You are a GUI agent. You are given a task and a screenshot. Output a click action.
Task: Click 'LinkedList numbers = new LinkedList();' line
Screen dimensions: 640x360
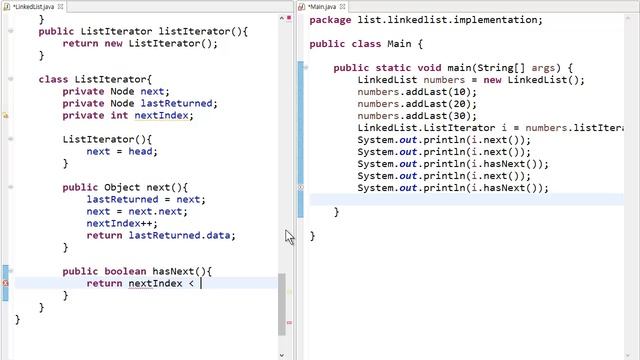coord(471,80)
